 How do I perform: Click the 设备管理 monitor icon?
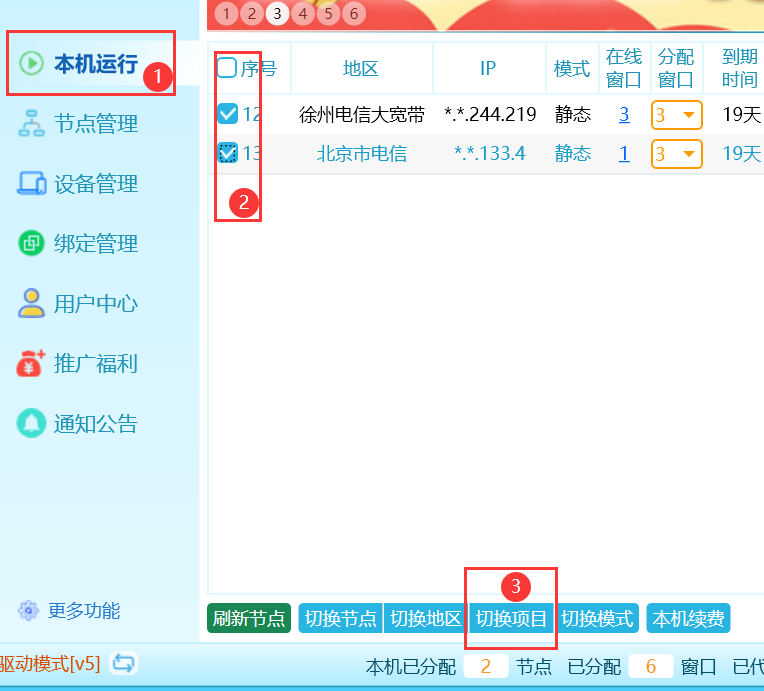31,184
